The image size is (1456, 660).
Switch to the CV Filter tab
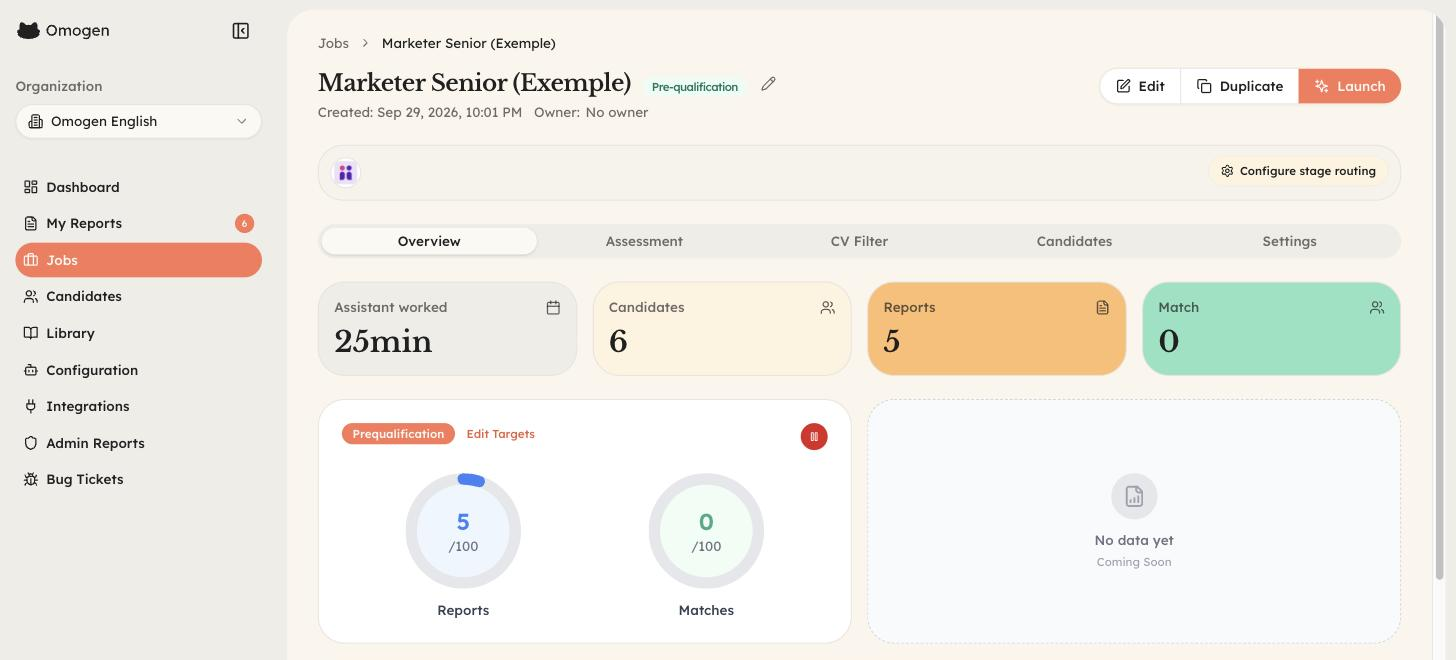(859, 241)
